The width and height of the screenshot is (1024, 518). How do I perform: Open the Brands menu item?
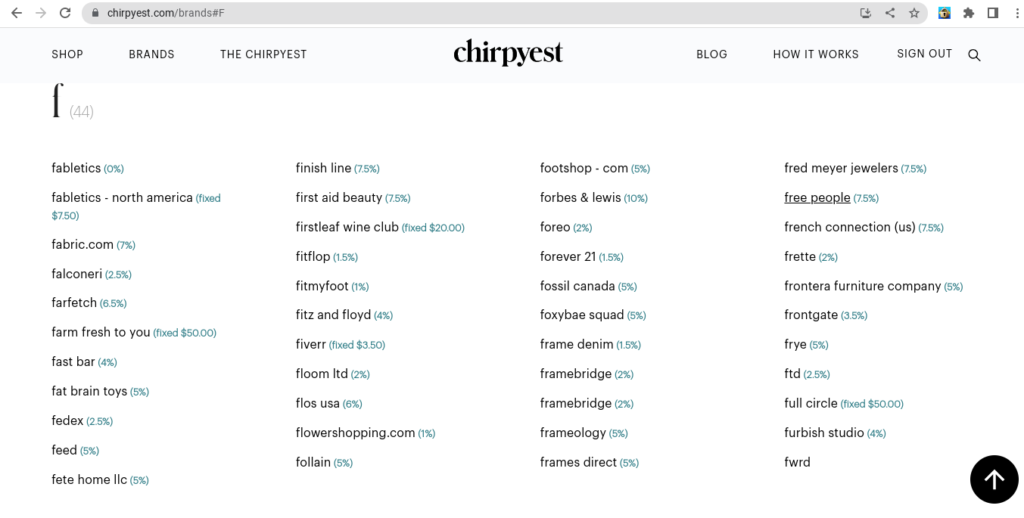click(x=151, y=54)
